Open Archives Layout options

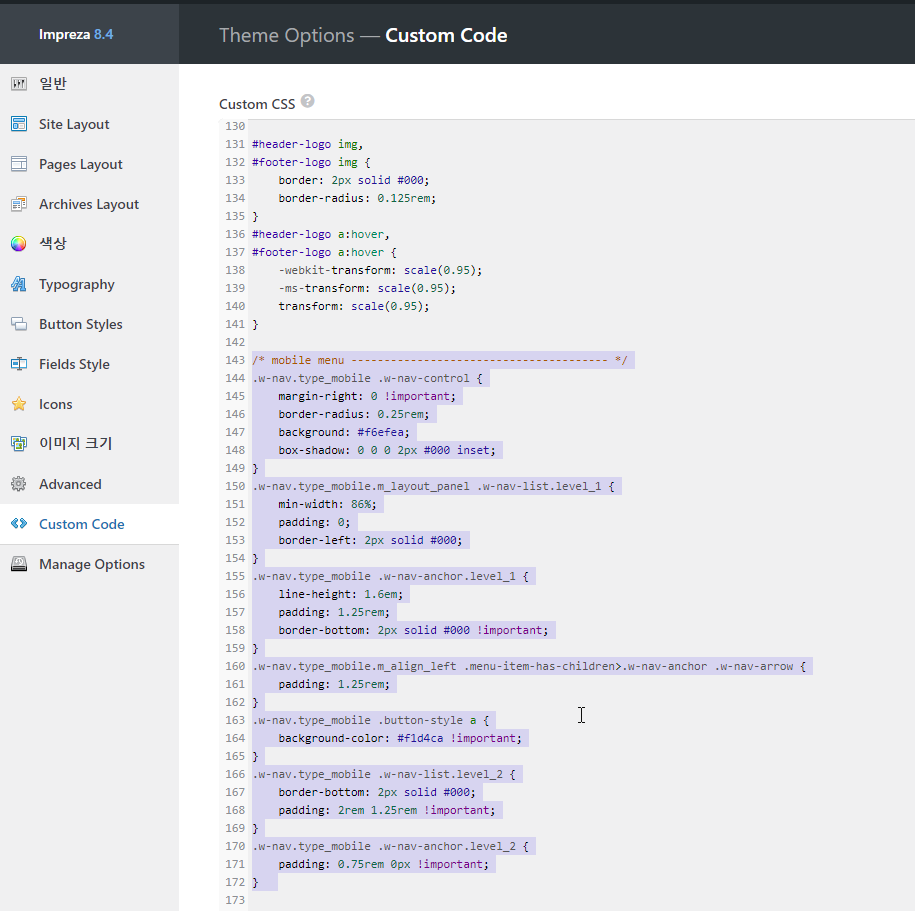tap(89, 204)
